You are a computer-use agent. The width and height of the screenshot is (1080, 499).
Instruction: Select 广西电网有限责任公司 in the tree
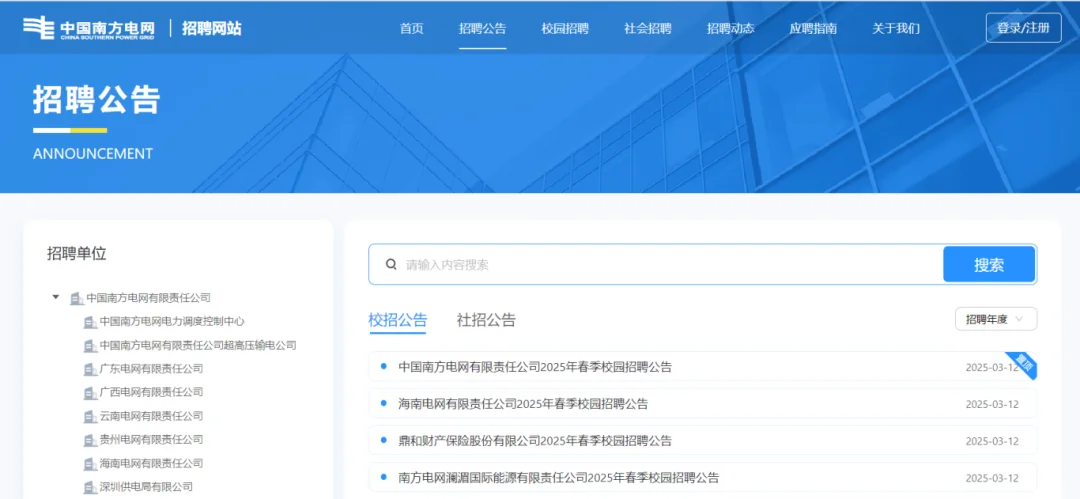[152, 393]
